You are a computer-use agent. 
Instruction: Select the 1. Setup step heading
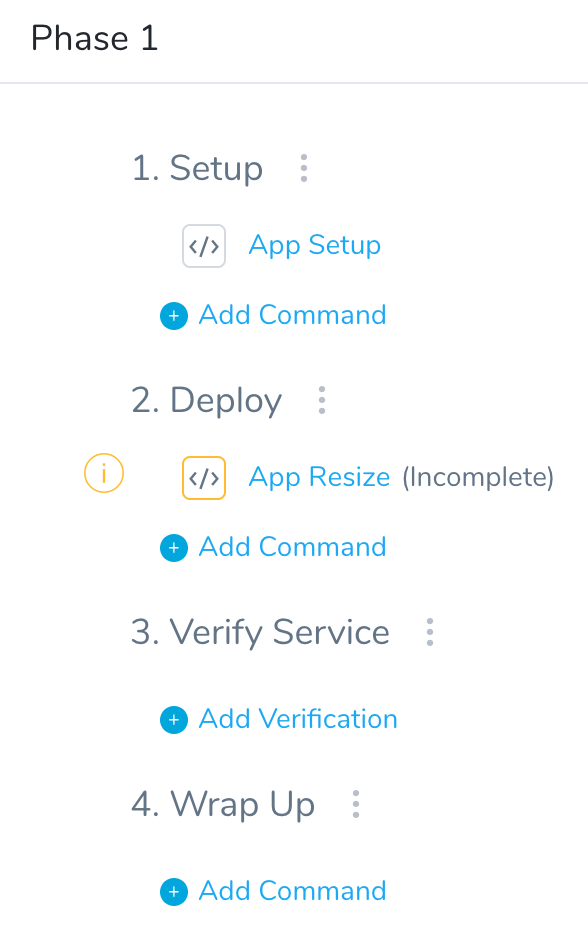point(197,168)
